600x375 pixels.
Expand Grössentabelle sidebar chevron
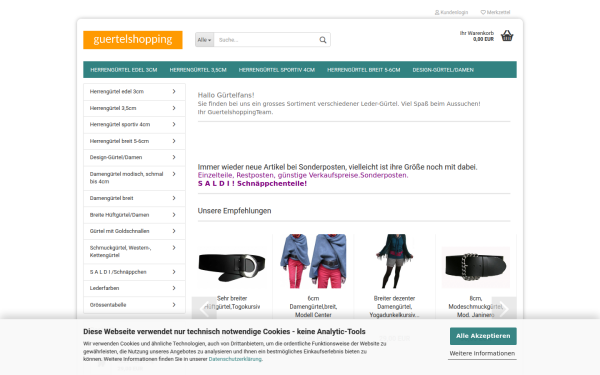pos(174,305)
